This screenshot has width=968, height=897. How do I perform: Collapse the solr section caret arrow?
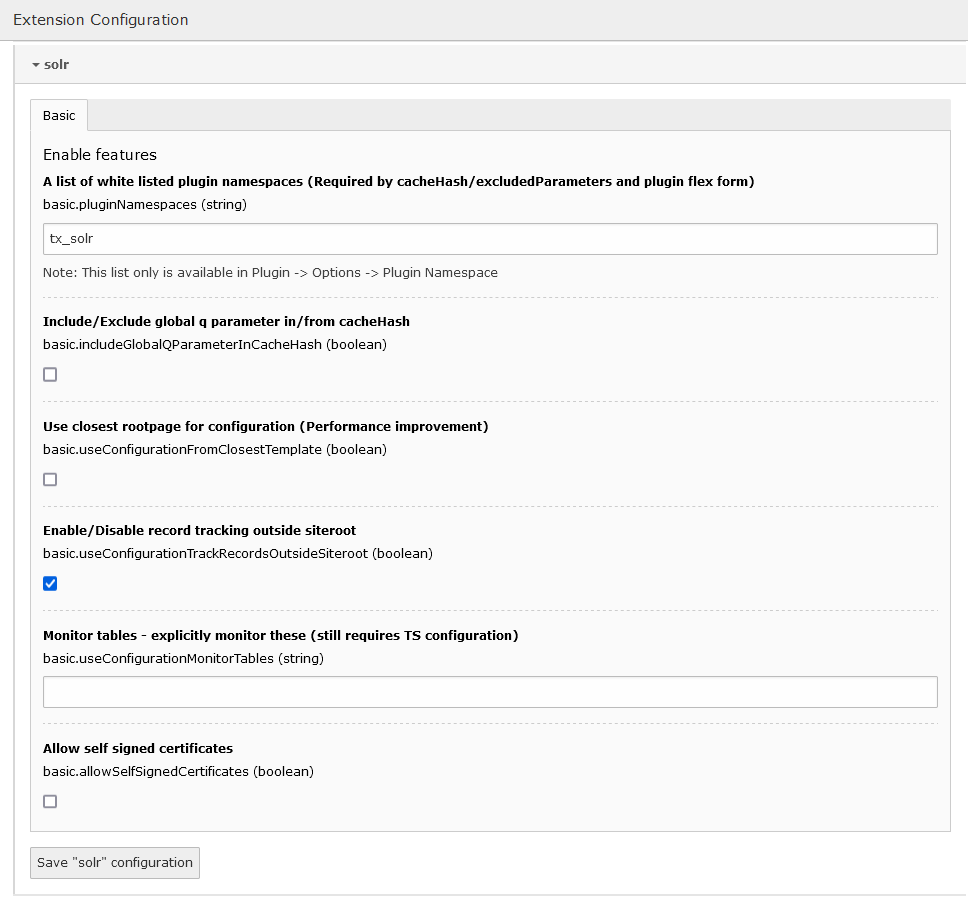36,65
